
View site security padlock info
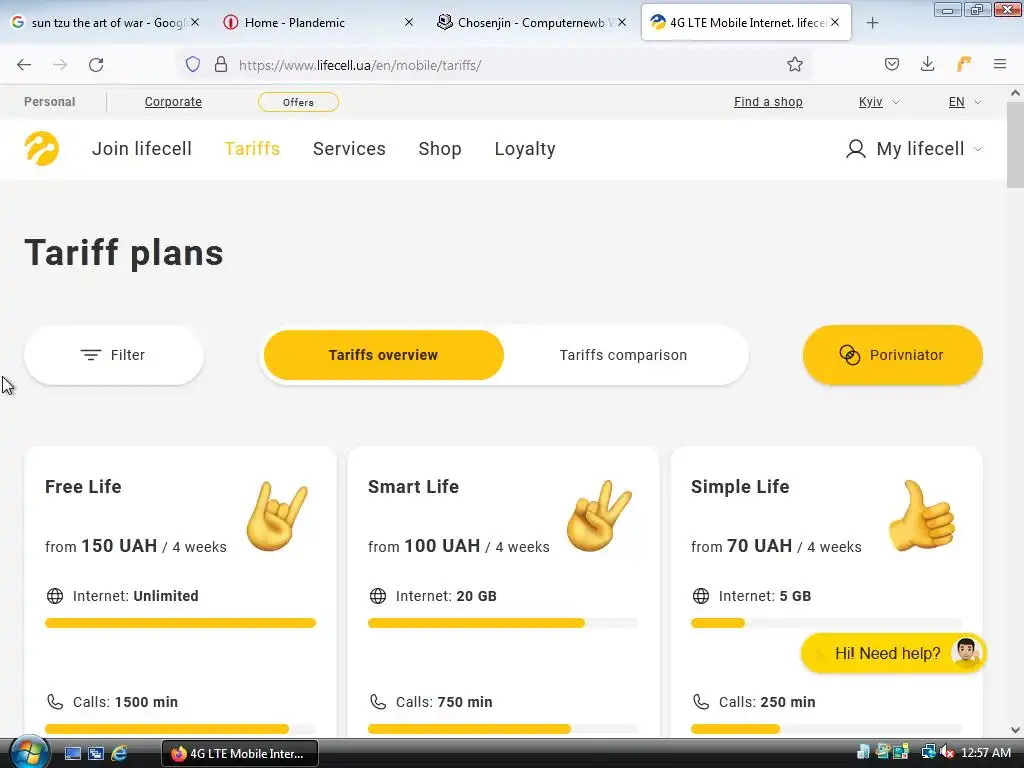coord(221,65)
